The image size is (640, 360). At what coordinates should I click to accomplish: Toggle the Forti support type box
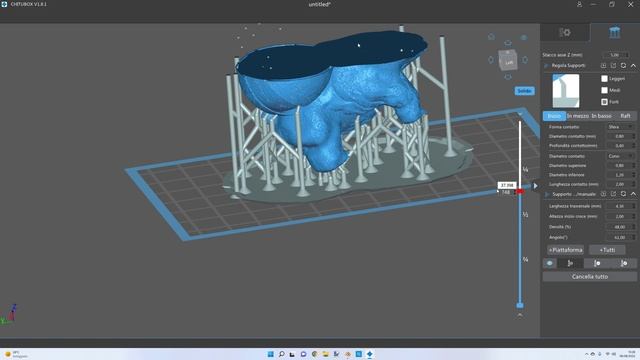[604, 102]
